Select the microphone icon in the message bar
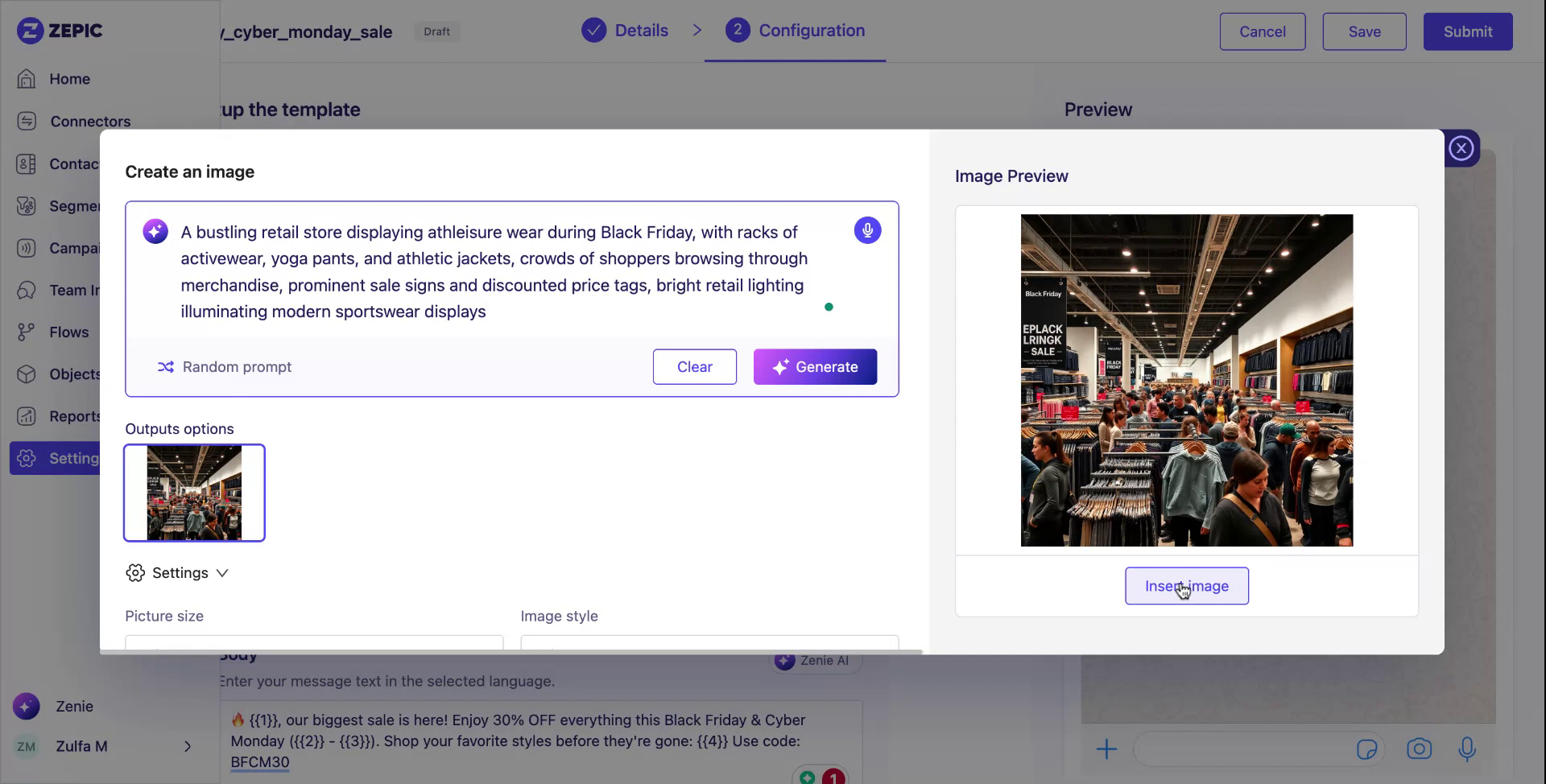Screen dimensions: 1546x784 1468,749
